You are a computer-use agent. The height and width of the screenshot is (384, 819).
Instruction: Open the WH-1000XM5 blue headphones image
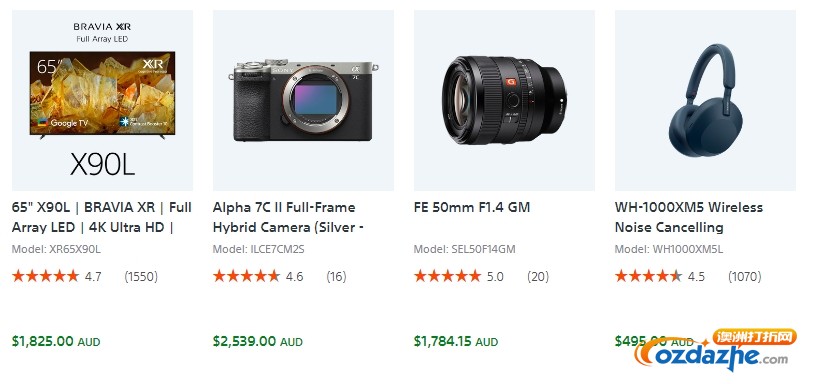pyautogui.click(x=705, y=100)
